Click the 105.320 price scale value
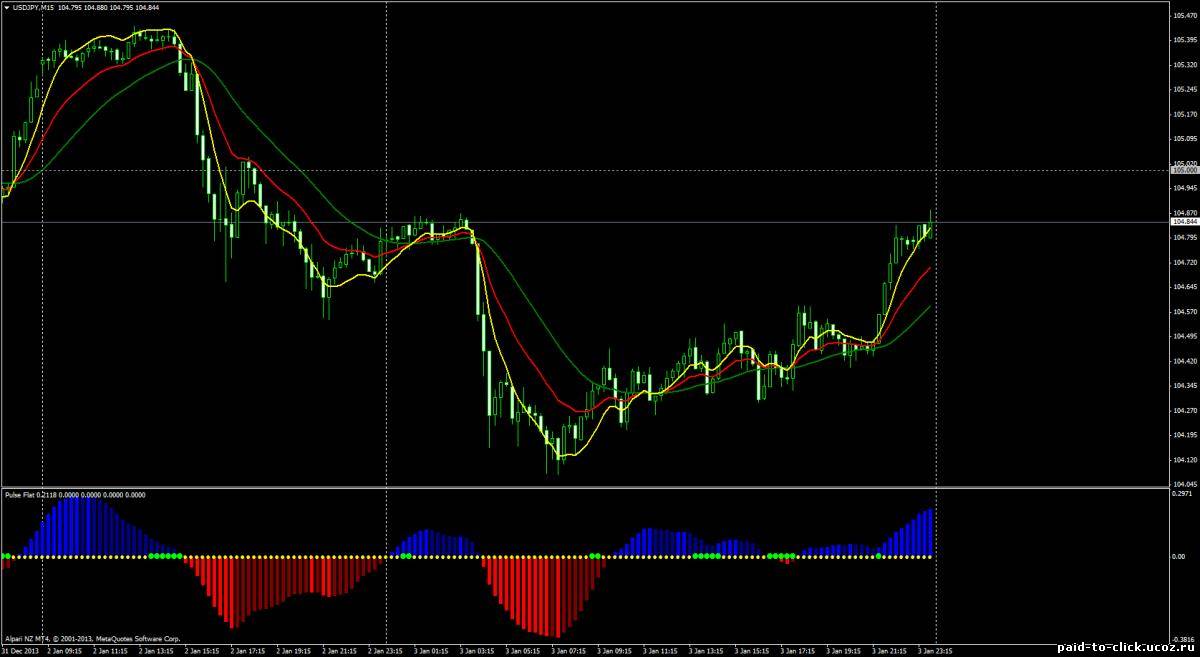Image resolution: width=1200 pixels, height=657 pixels. tap(1184, 65)
